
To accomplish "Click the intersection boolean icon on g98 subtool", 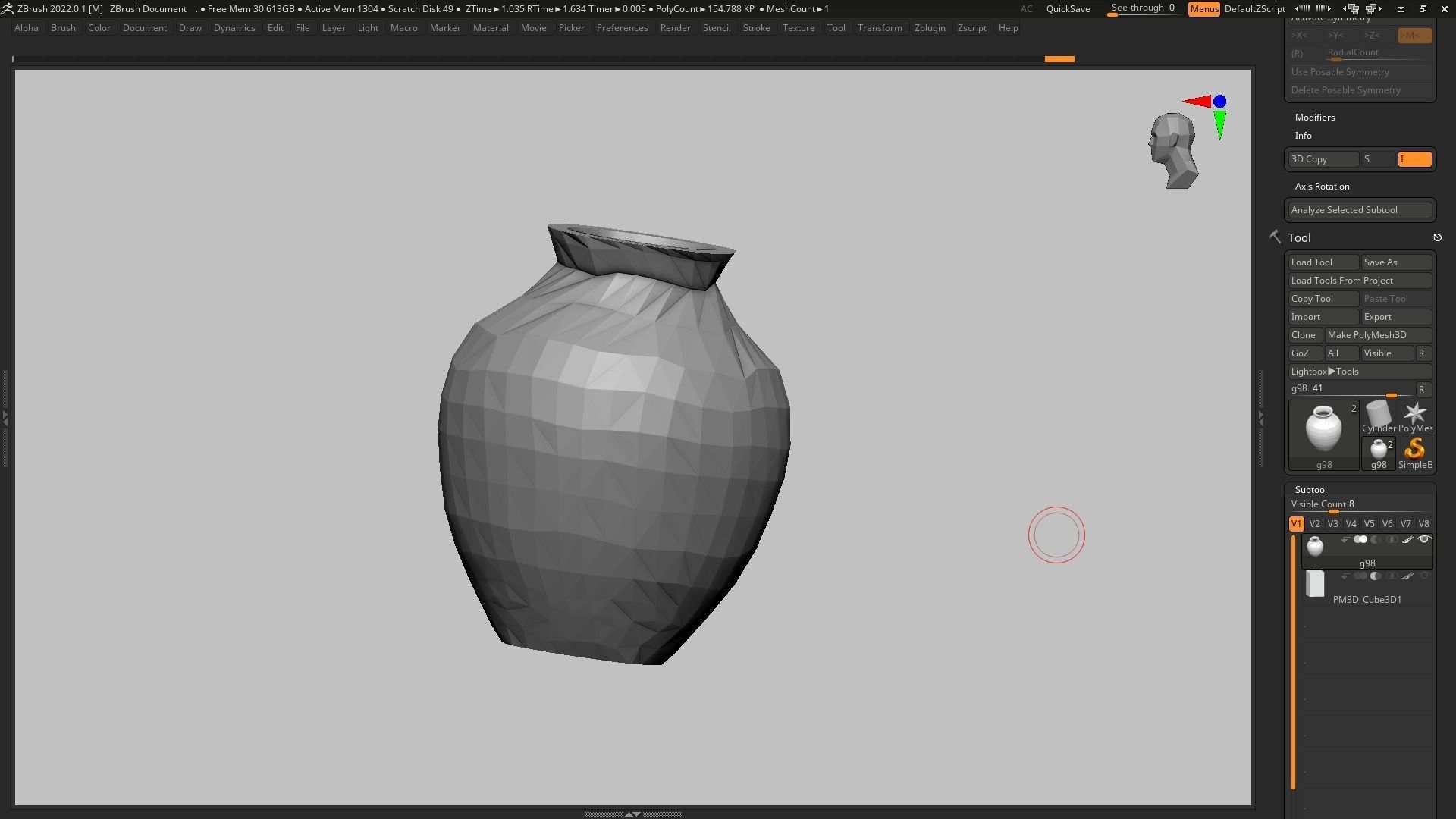I will click(1392, 540).
